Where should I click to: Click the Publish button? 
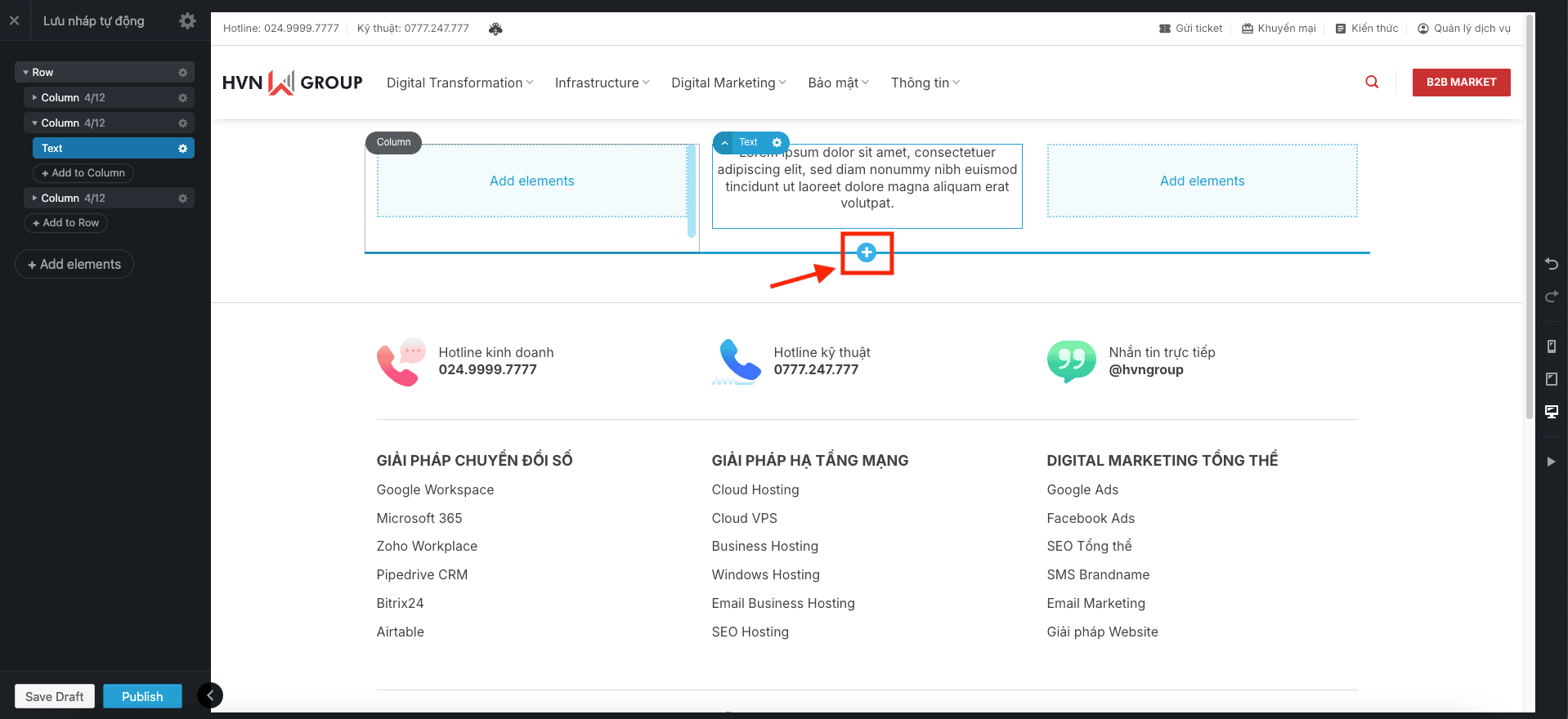pos(142,696)
